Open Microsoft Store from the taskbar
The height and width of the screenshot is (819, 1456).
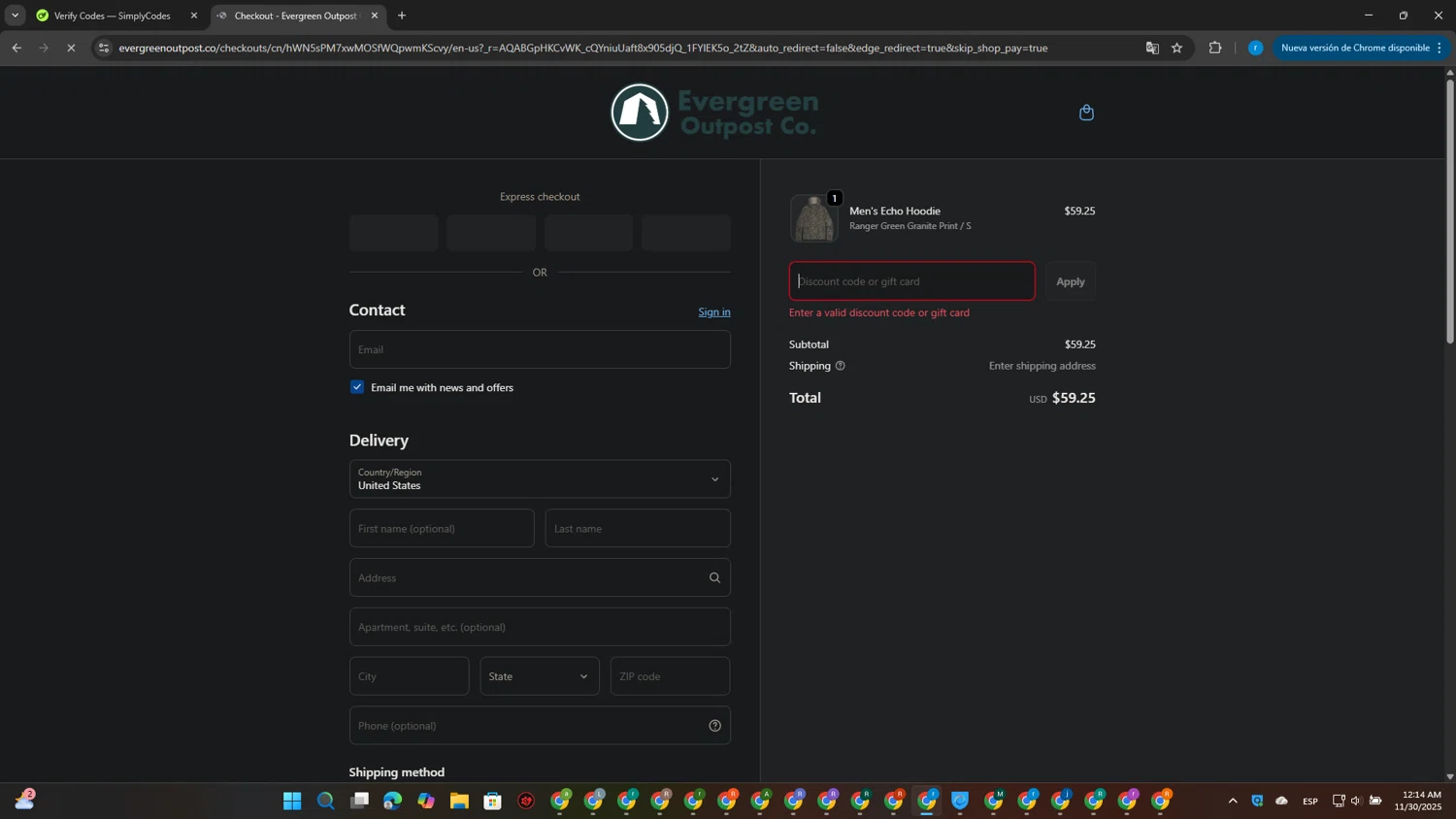pyautogui.click(x=493, y=801)
